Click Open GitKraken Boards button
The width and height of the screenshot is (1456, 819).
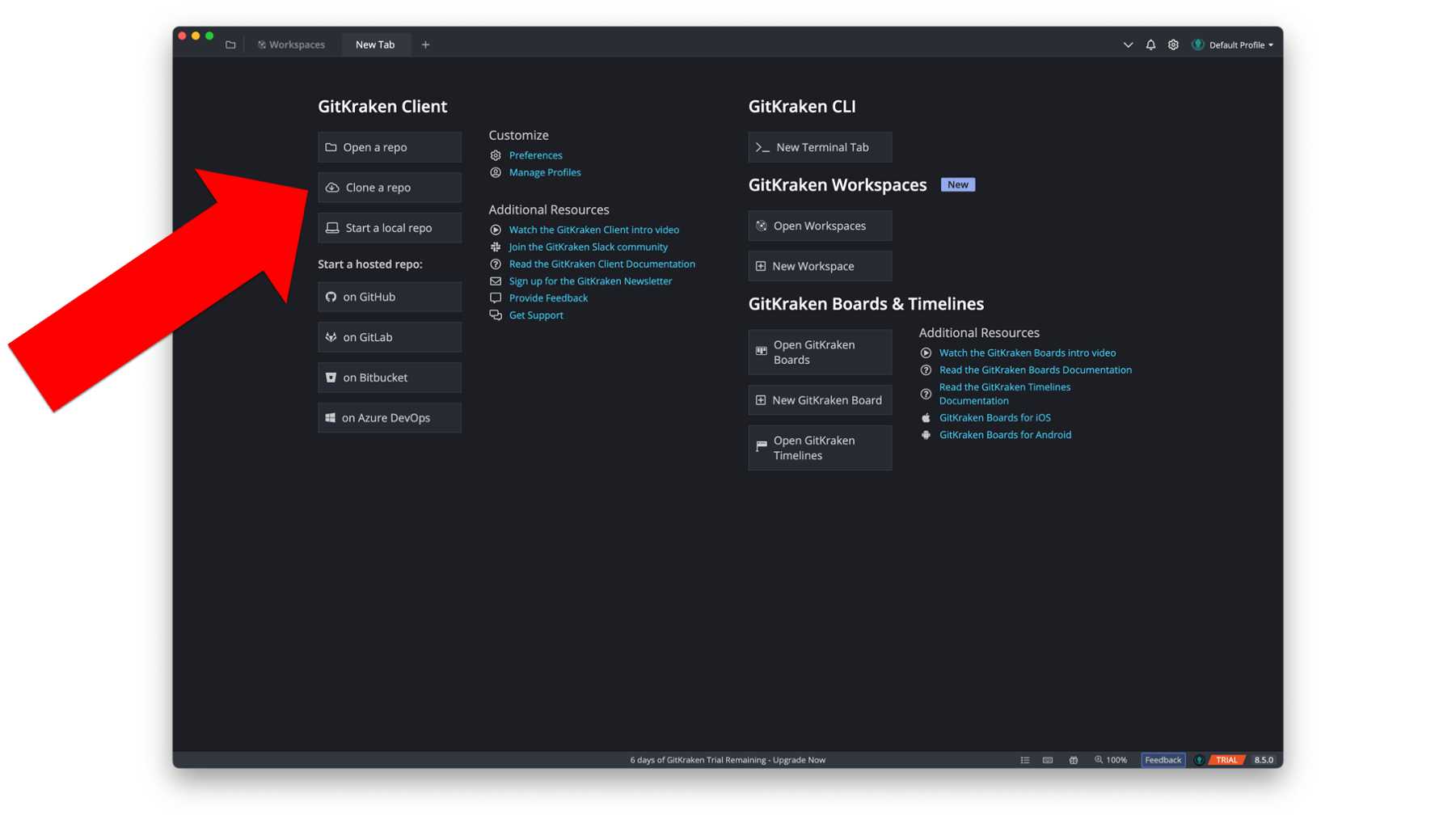point(820,353)
